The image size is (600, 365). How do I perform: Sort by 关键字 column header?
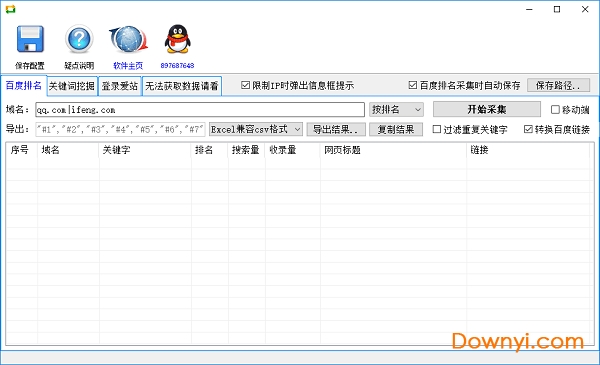145,150
